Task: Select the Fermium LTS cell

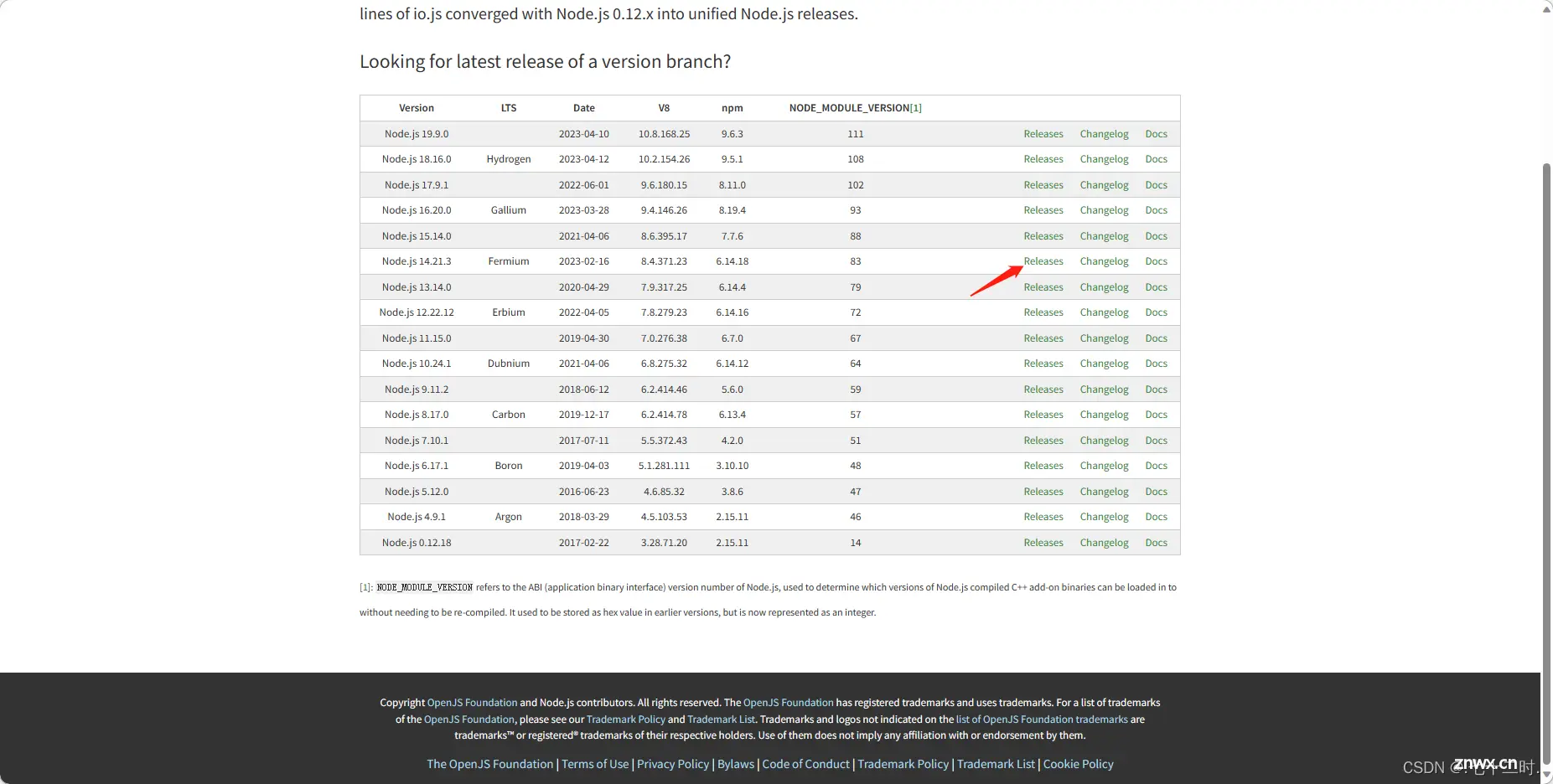Action: [x=509, y=261]
